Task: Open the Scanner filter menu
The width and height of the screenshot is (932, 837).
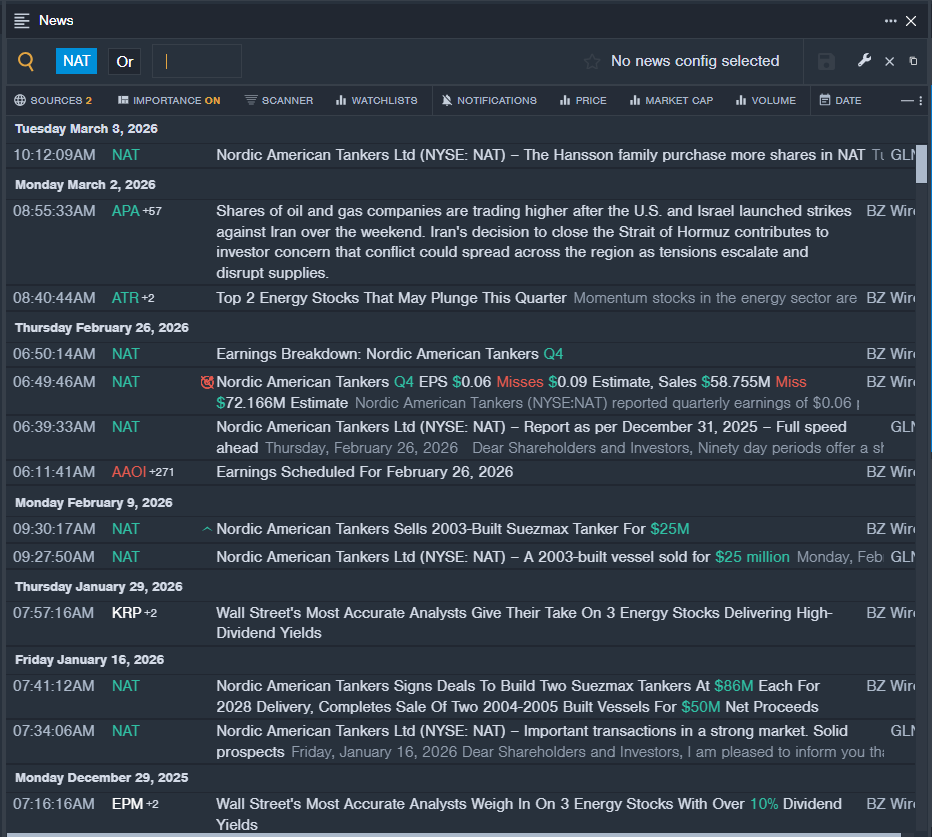Action: [279, 100]
